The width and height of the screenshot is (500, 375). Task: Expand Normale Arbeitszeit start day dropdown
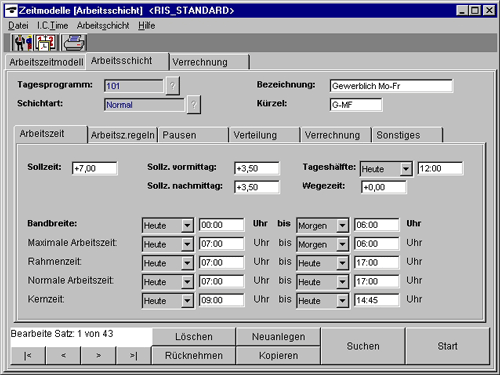point(187,282)
